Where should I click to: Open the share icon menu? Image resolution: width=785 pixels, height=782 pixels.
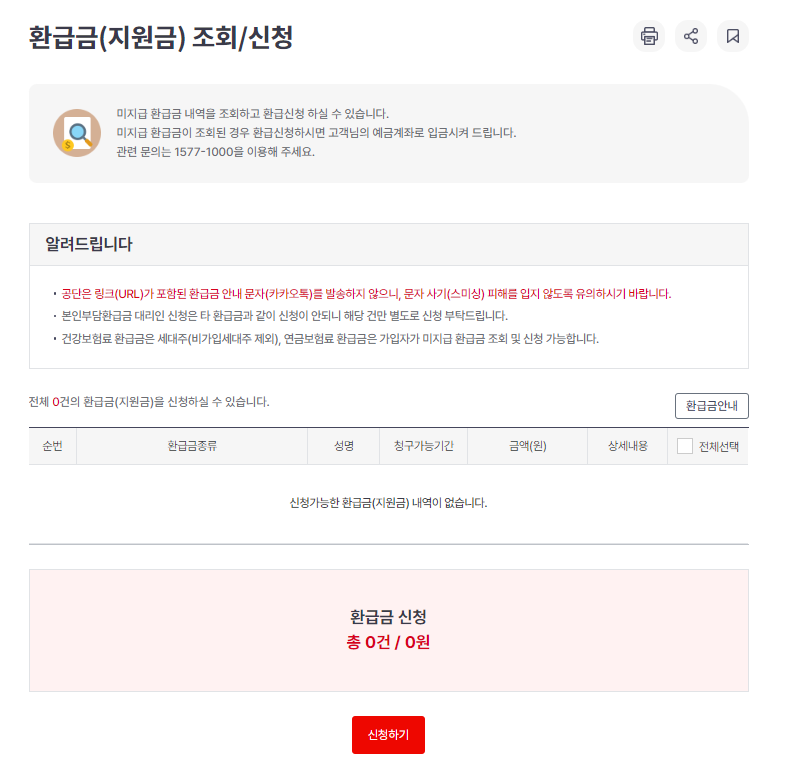691,36
